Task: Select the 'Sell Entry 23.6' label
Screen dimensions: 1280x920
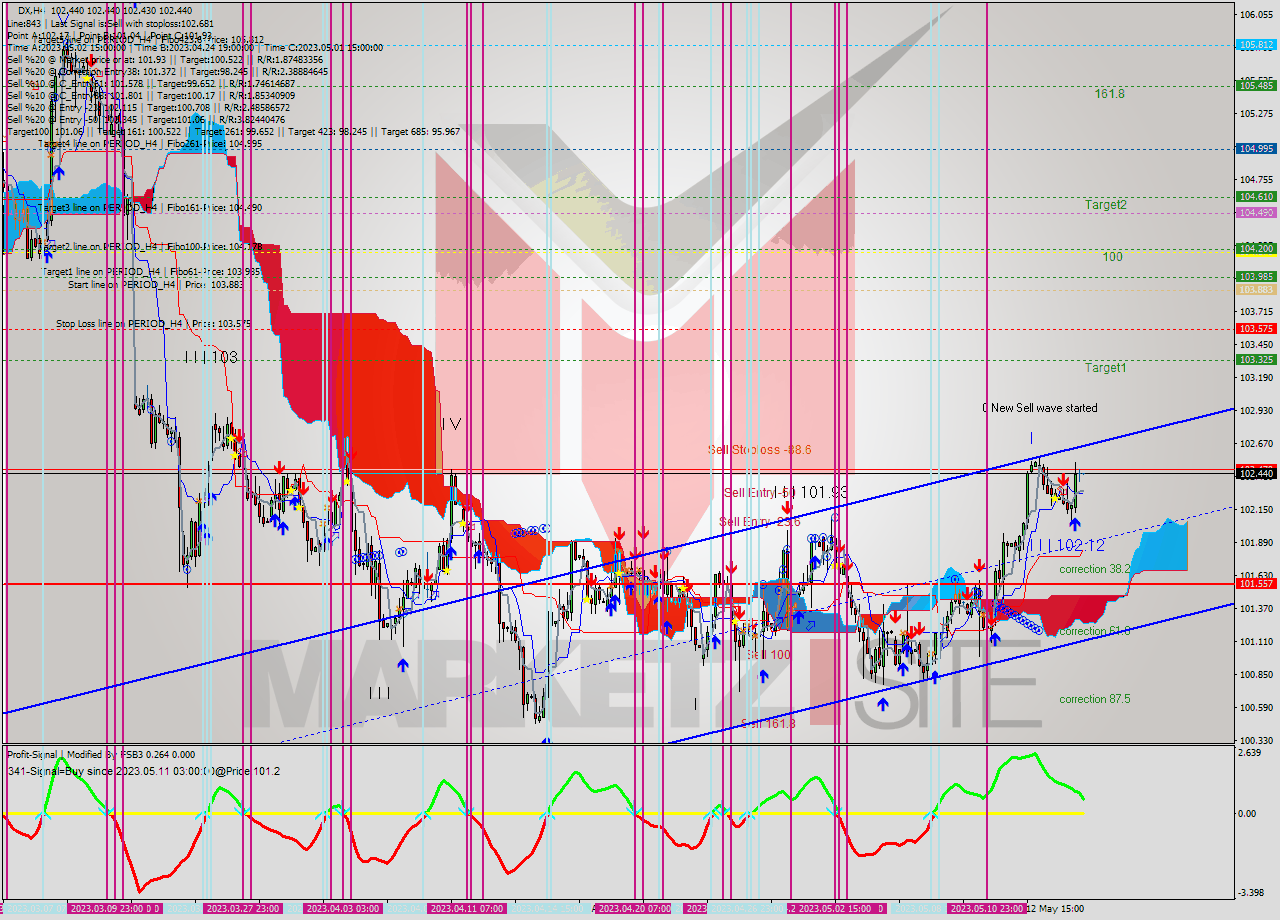Action: tap(760, 522)
